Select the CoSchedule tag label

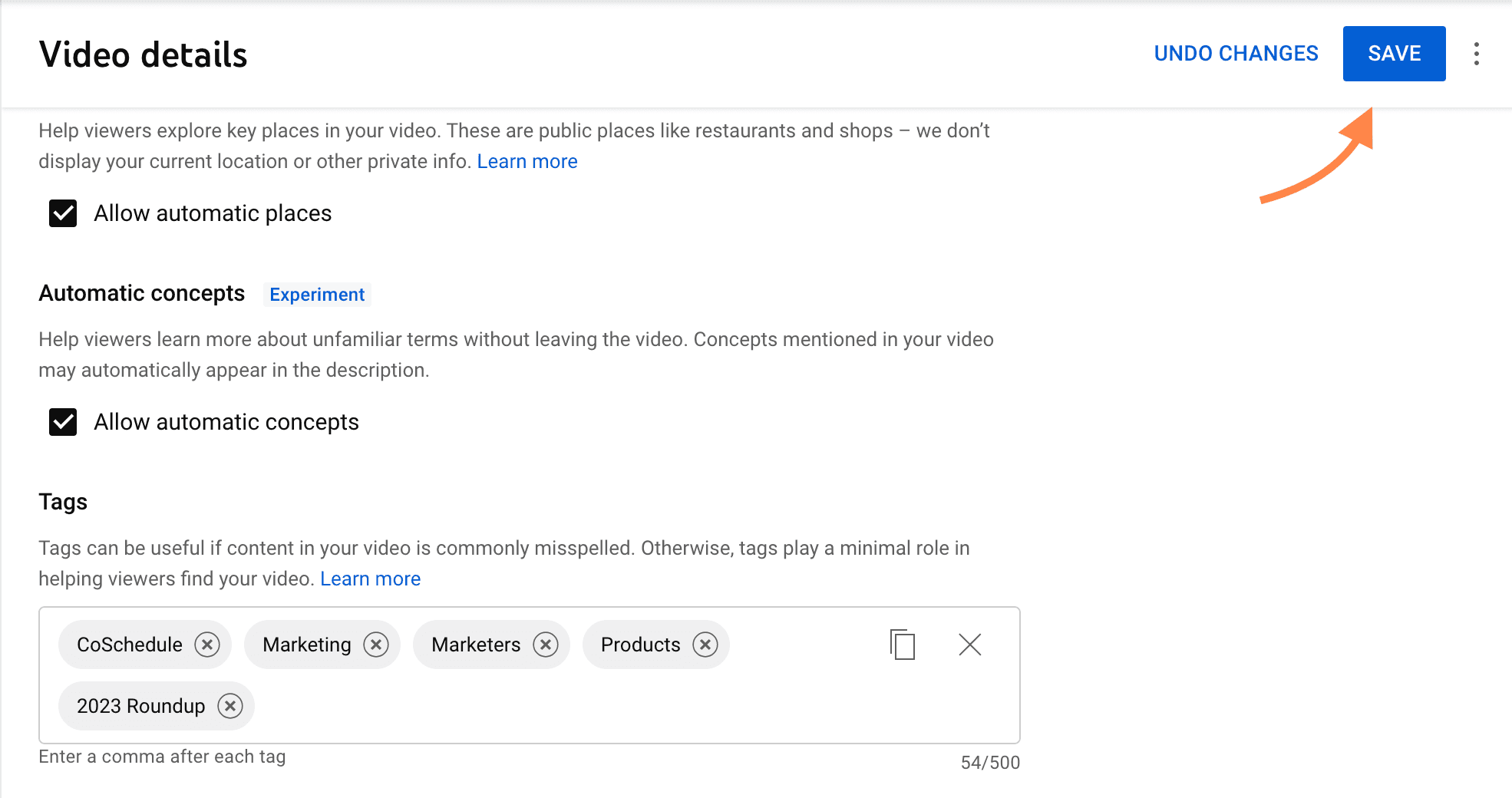click(130, 645)
